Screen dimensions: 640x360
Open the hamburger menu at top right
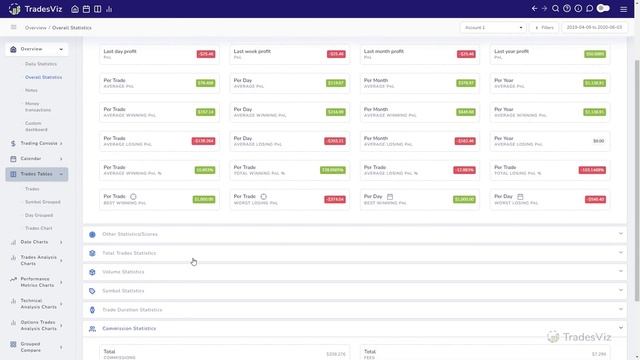point(623,9)
